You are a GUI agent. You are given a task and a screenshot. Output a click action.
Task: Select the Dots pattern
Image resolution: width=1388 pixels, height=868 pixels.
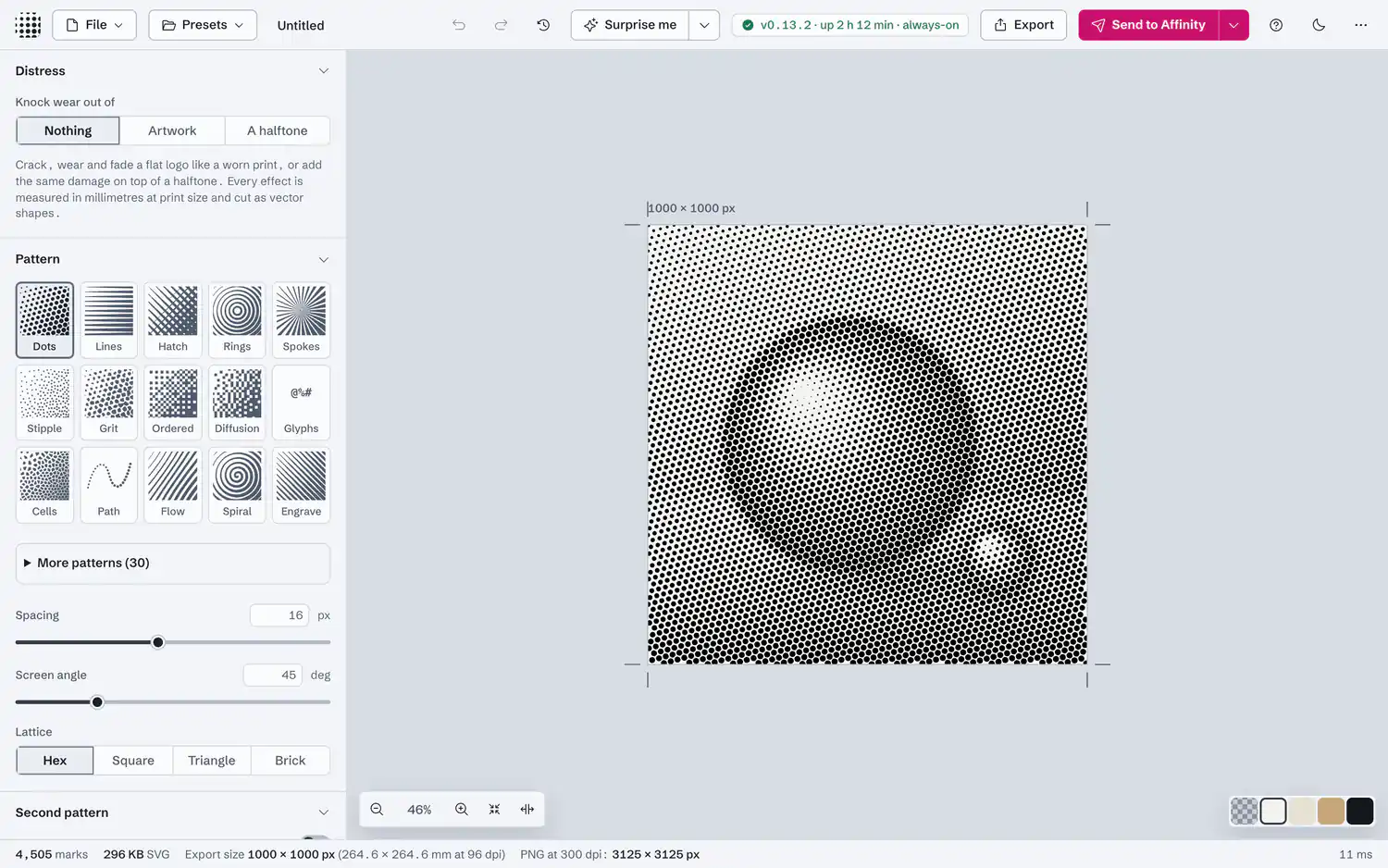tap(44, 319)
